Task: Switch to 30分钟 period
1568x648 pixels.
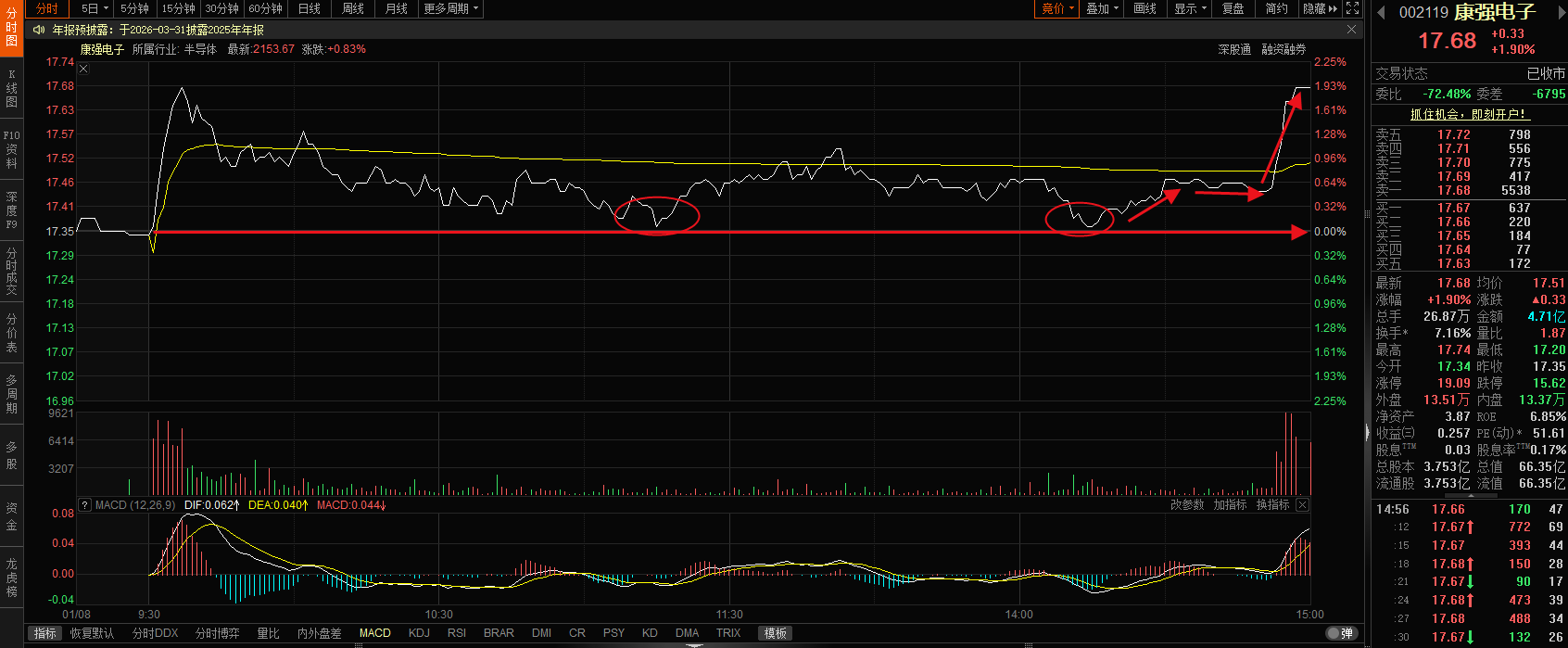Action: 221,8
